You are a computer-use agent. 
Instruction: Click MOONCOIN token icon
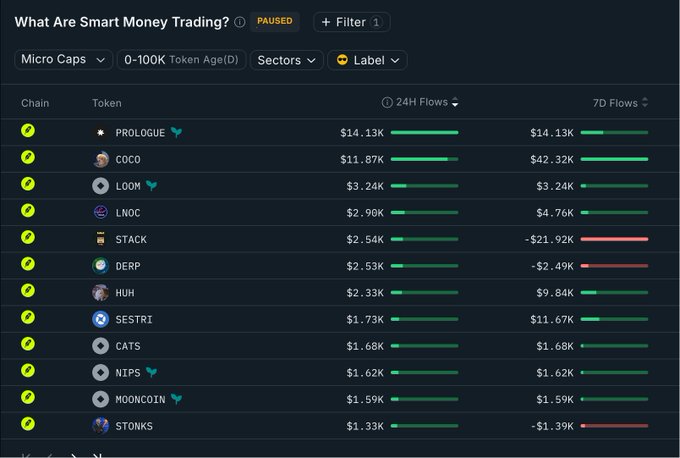click(101, 399)
